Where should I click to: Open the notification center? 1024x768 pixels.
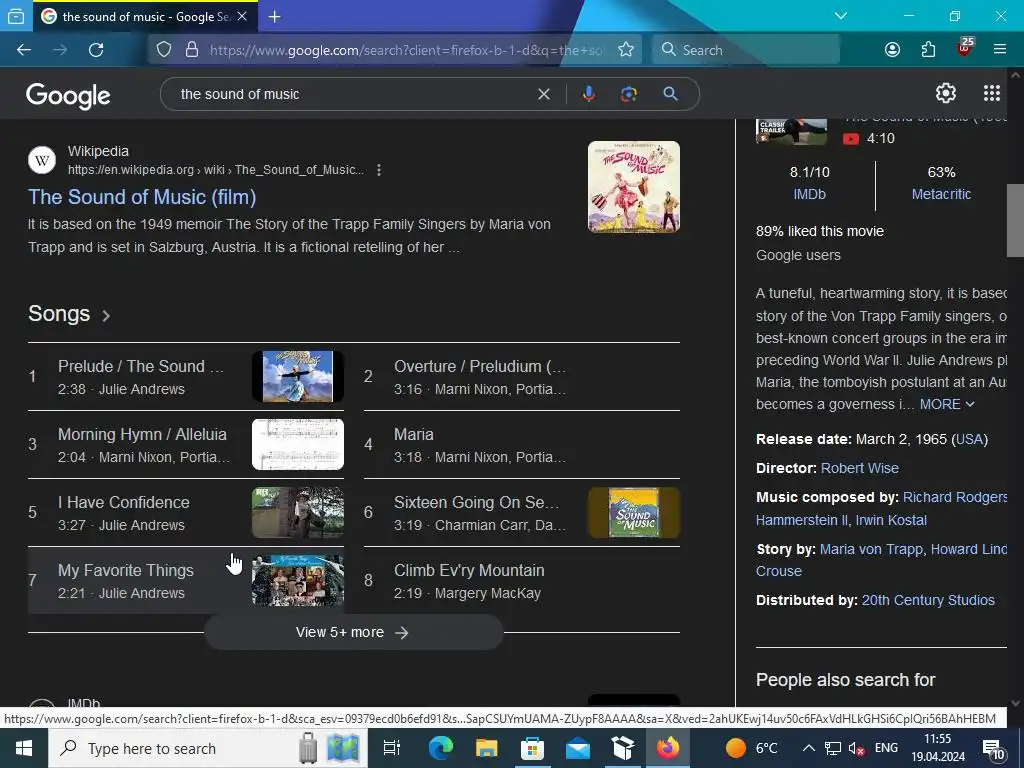(993, 749)
